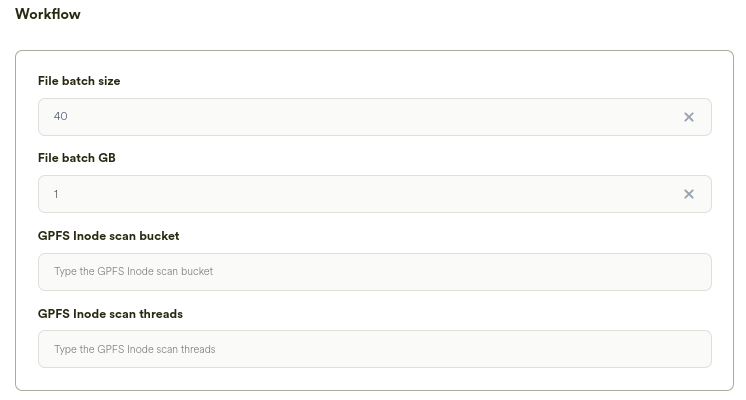The width and height of the screenshot is (746, 400).
Task: Click the Workflow section heading
Action: coord(48,15)
